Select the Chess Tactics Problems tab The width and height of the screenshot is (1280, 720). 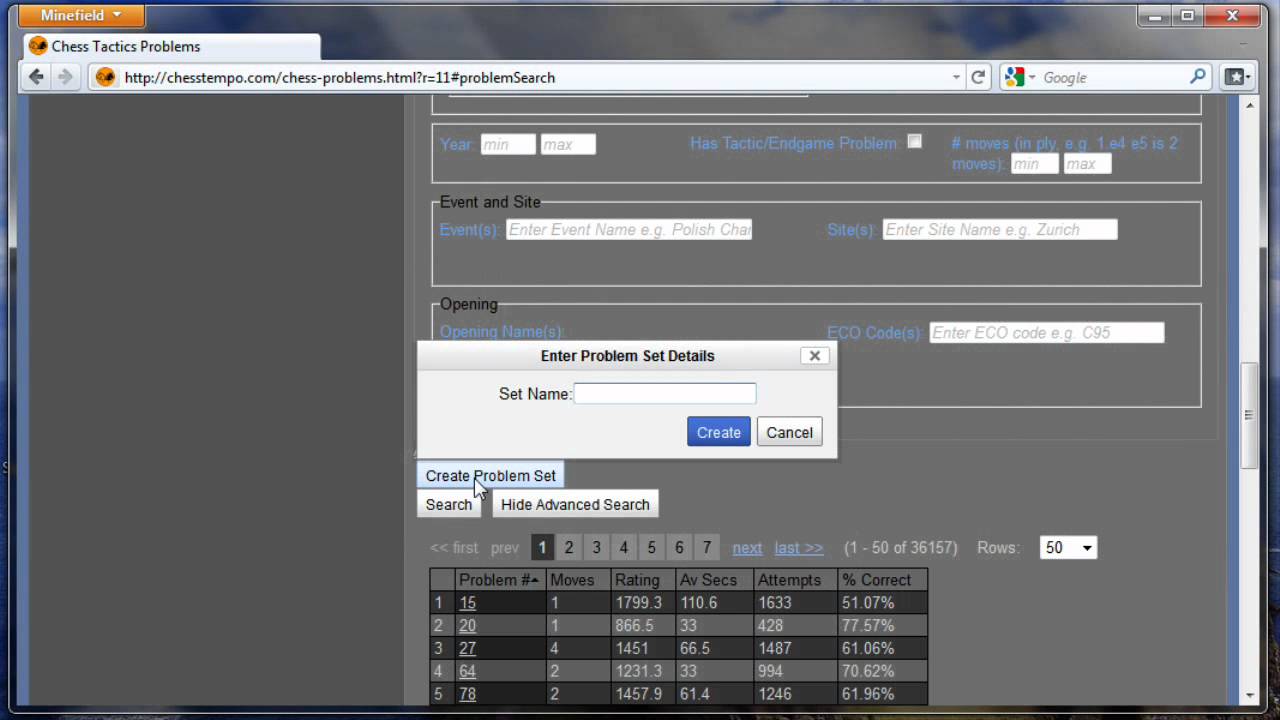click(x=172, y=46)
